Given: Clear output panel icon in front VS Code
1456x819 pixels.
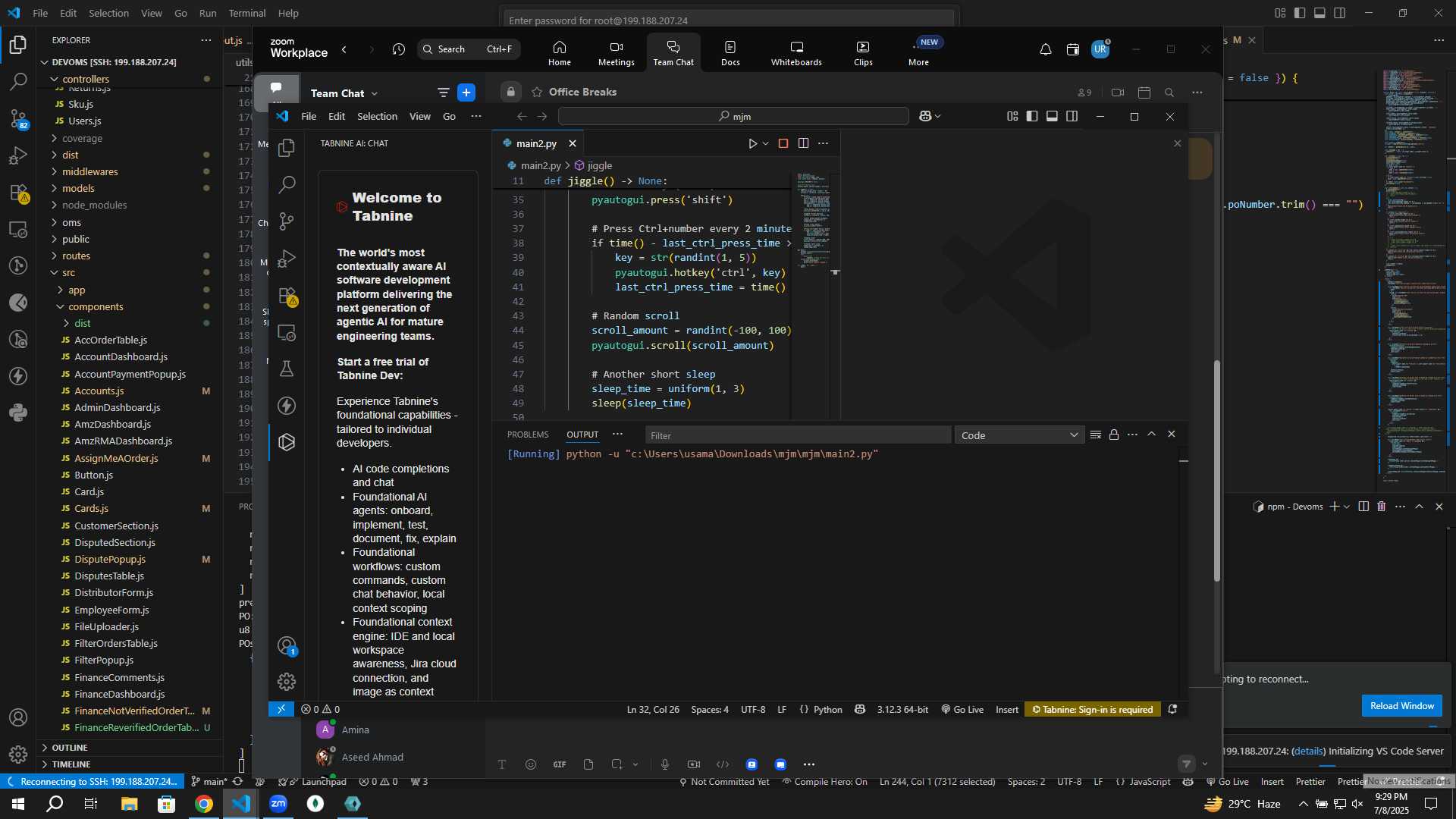Looking at the screenshot, I should pyautogui.click(x=1095, y=435).
